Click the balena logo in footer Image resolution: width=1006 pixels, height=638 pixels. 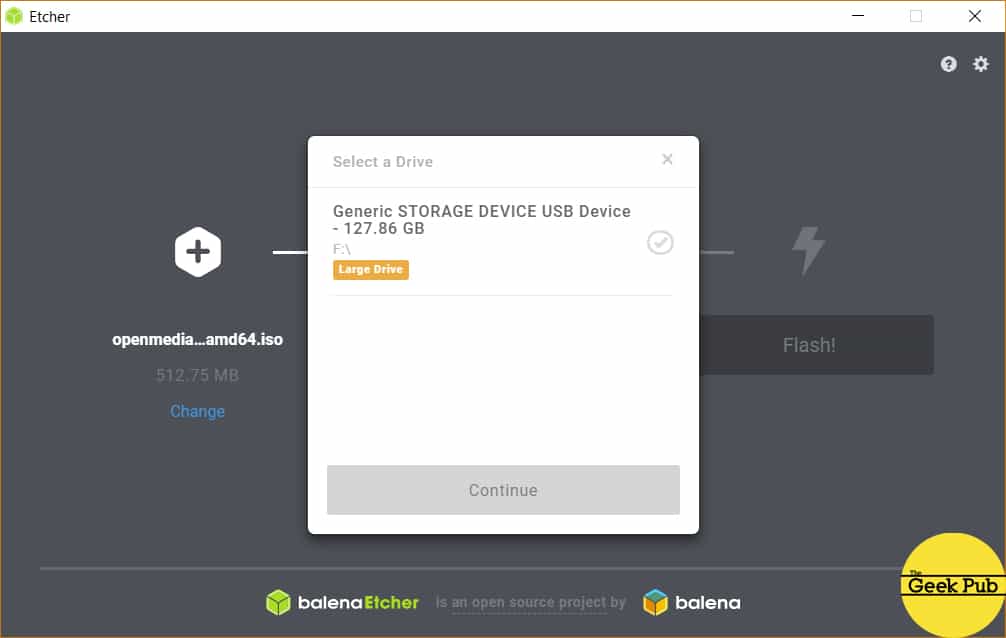tap(692, 602)
